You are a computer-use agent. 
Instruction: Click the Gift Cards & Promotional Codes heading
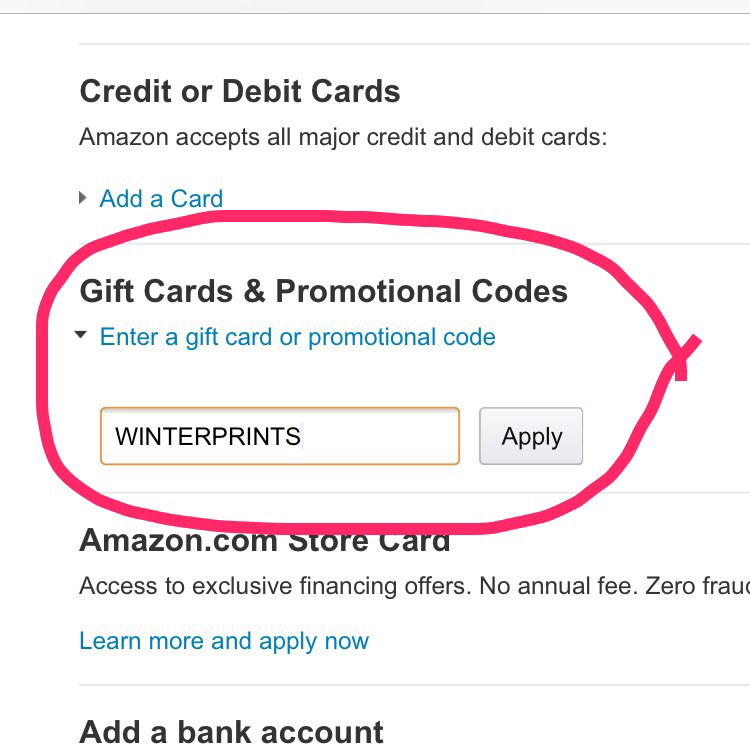pos(323,291)
